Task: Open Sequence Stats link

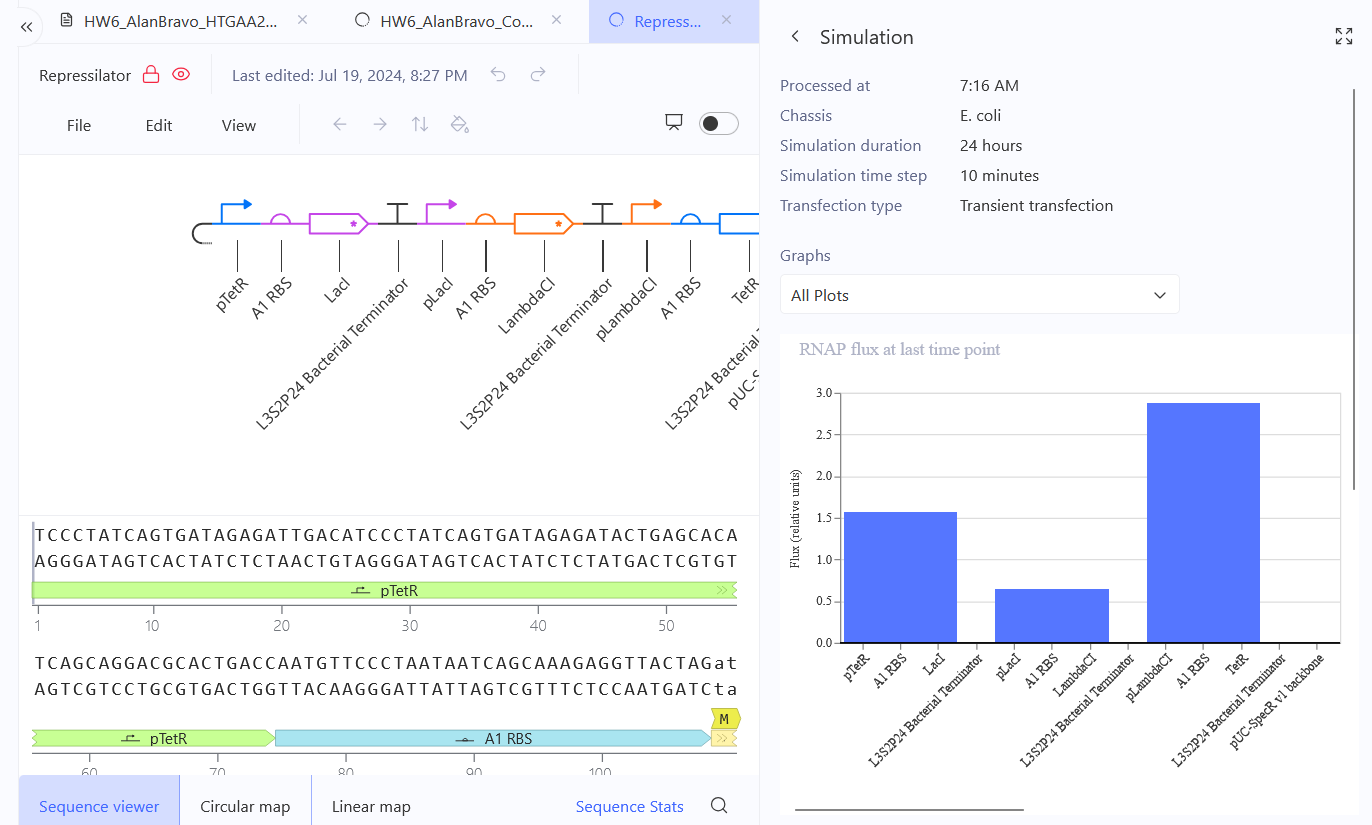Action: coord(630,806)
